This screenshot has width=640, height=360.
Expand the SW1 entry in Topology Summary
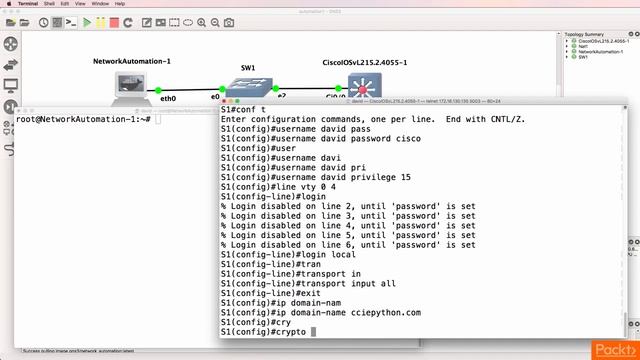[x=567, y=57]
